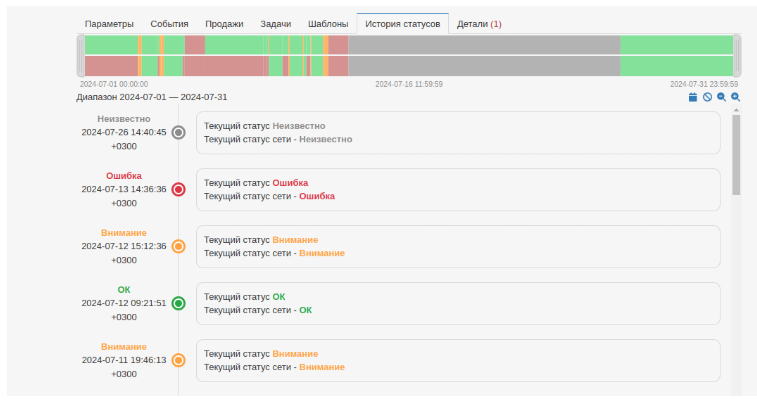Open the События tab
757x400 pixels.
pyautogui.click(x=169, y=24)
